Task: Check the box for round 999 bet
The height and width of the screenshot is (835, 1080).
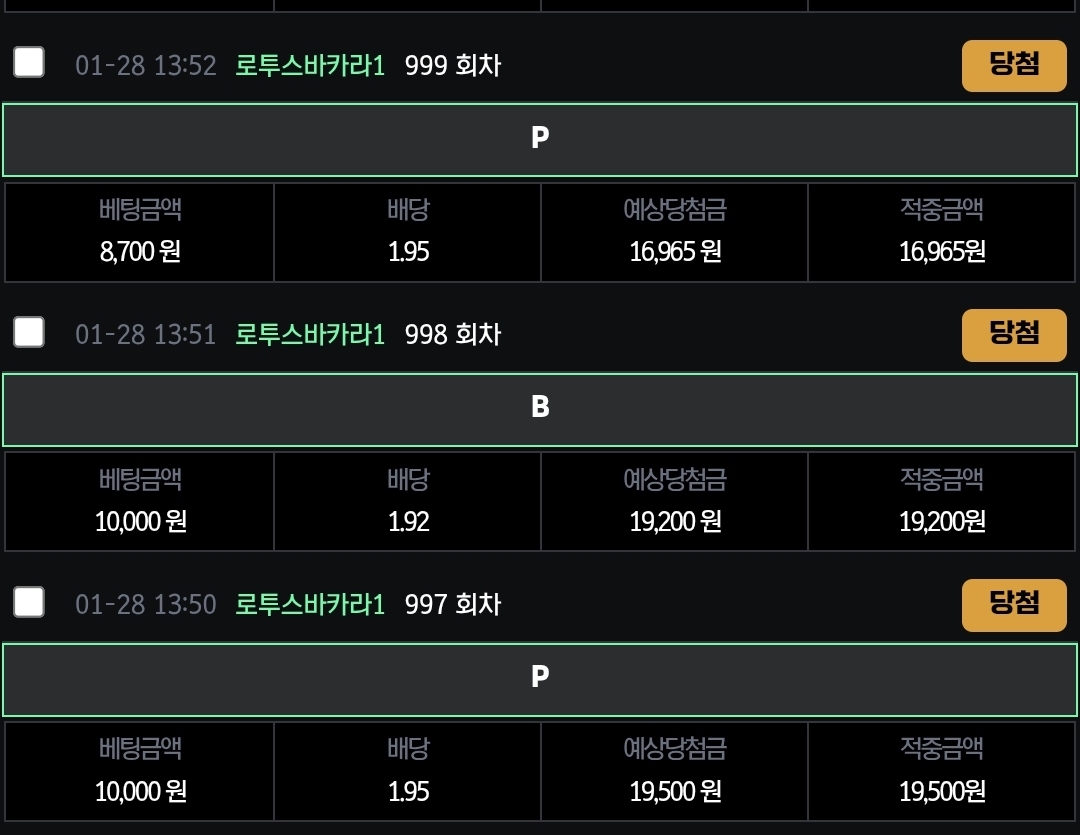Action: pyautogui.click(x=29, y=62)
